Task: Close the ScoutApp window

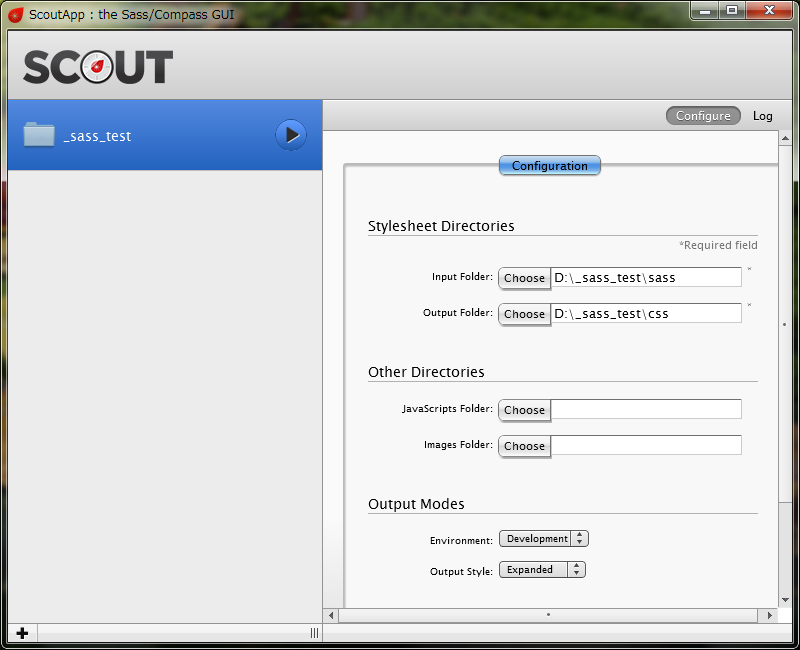Action: 769,10
